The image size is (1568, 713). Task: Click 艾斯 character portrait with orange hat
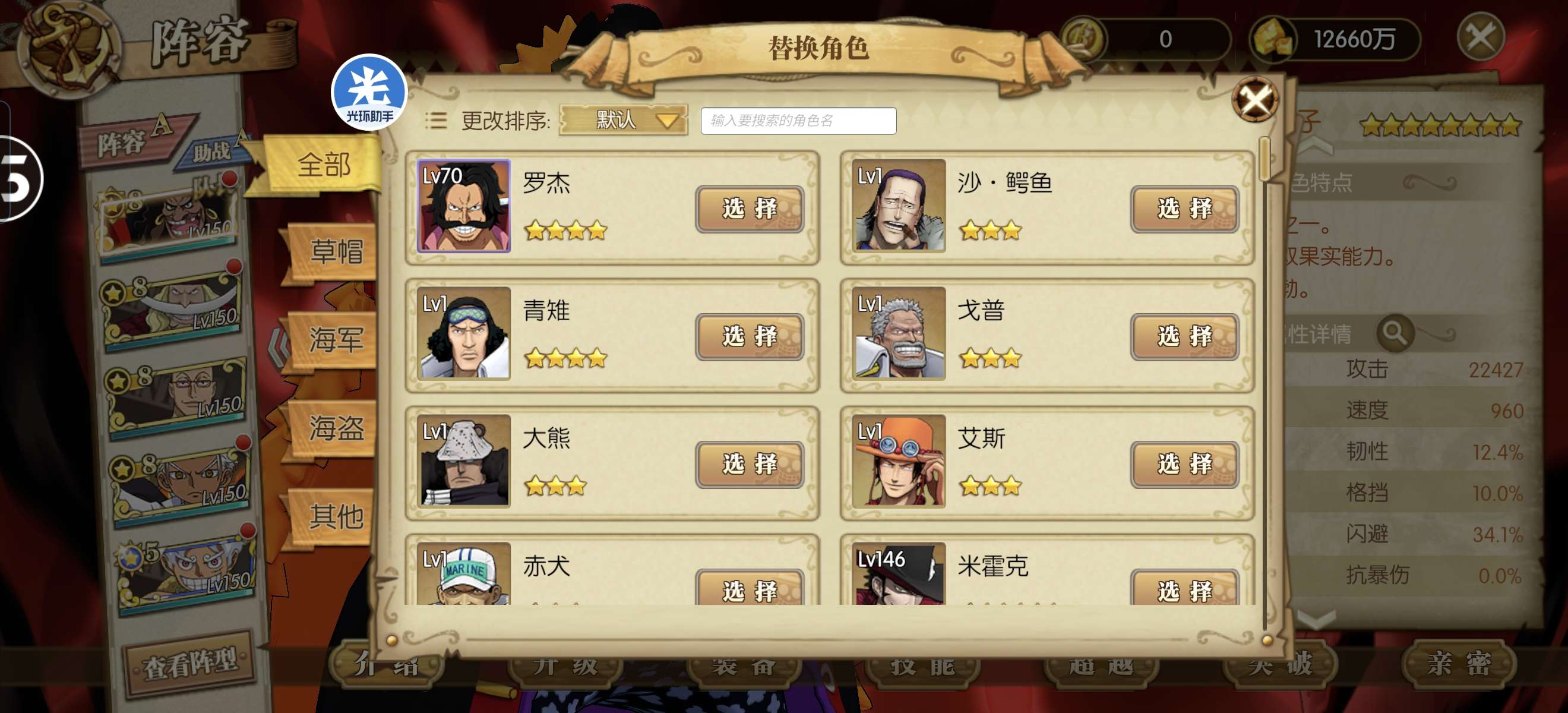click(x=898, y=461)
